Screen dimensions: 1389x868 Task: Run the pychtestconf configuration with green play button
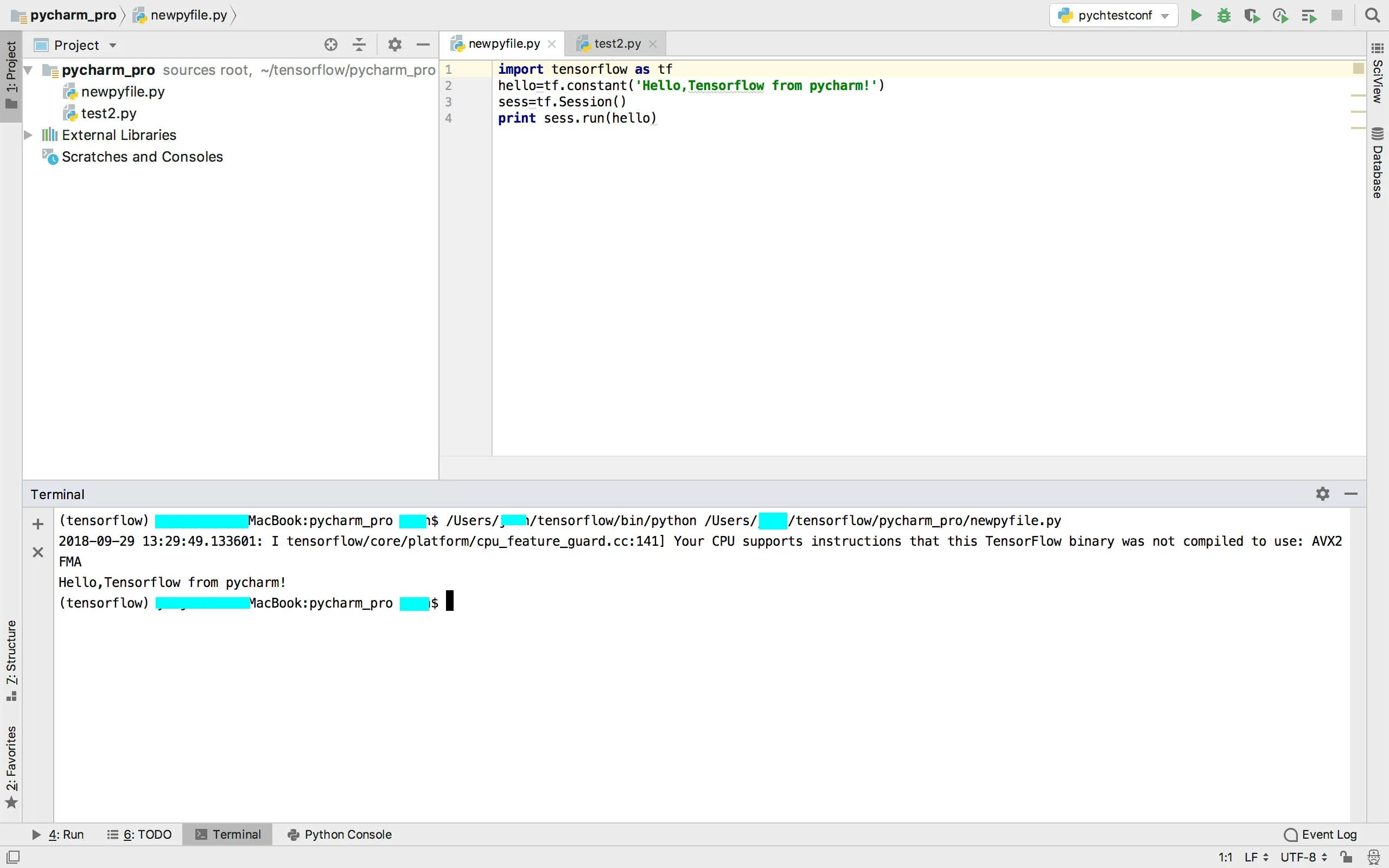1196,16
